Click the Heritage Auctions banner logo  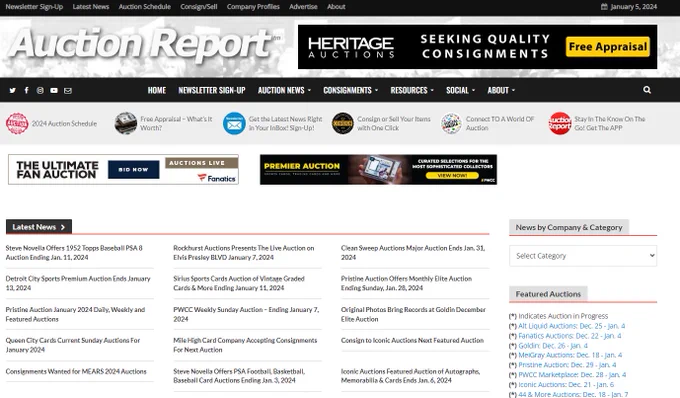click(x=351, y=47)
